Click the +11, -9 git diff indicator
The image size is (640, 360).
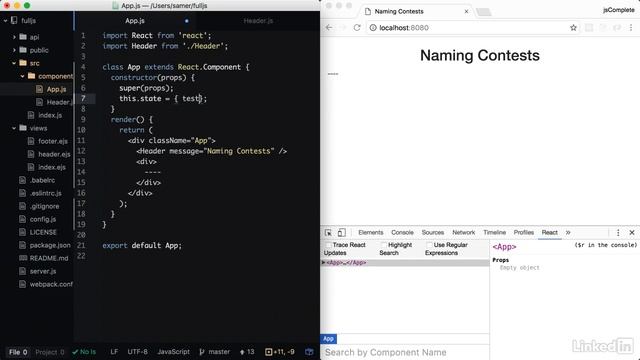pos(280,352)
